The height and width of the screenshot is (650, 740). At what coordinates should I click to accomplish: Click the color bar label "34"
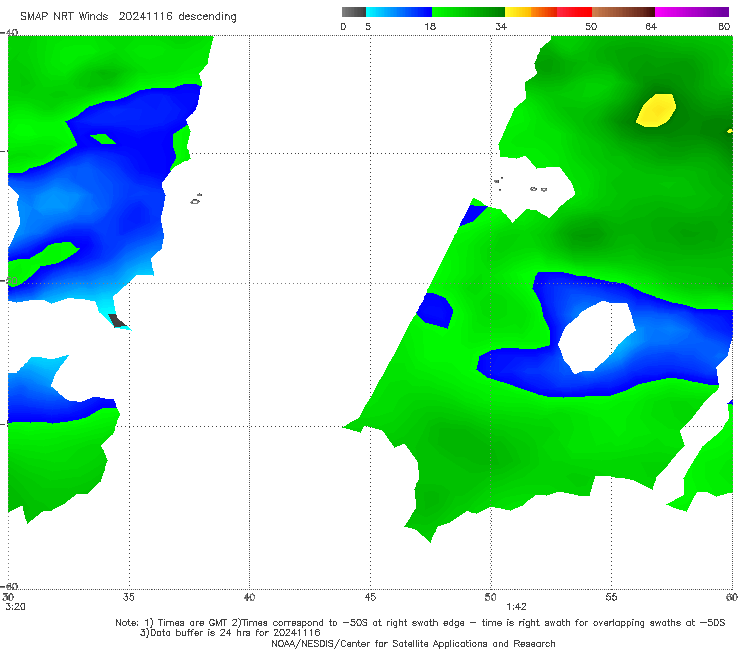click(x=501, y=26)
